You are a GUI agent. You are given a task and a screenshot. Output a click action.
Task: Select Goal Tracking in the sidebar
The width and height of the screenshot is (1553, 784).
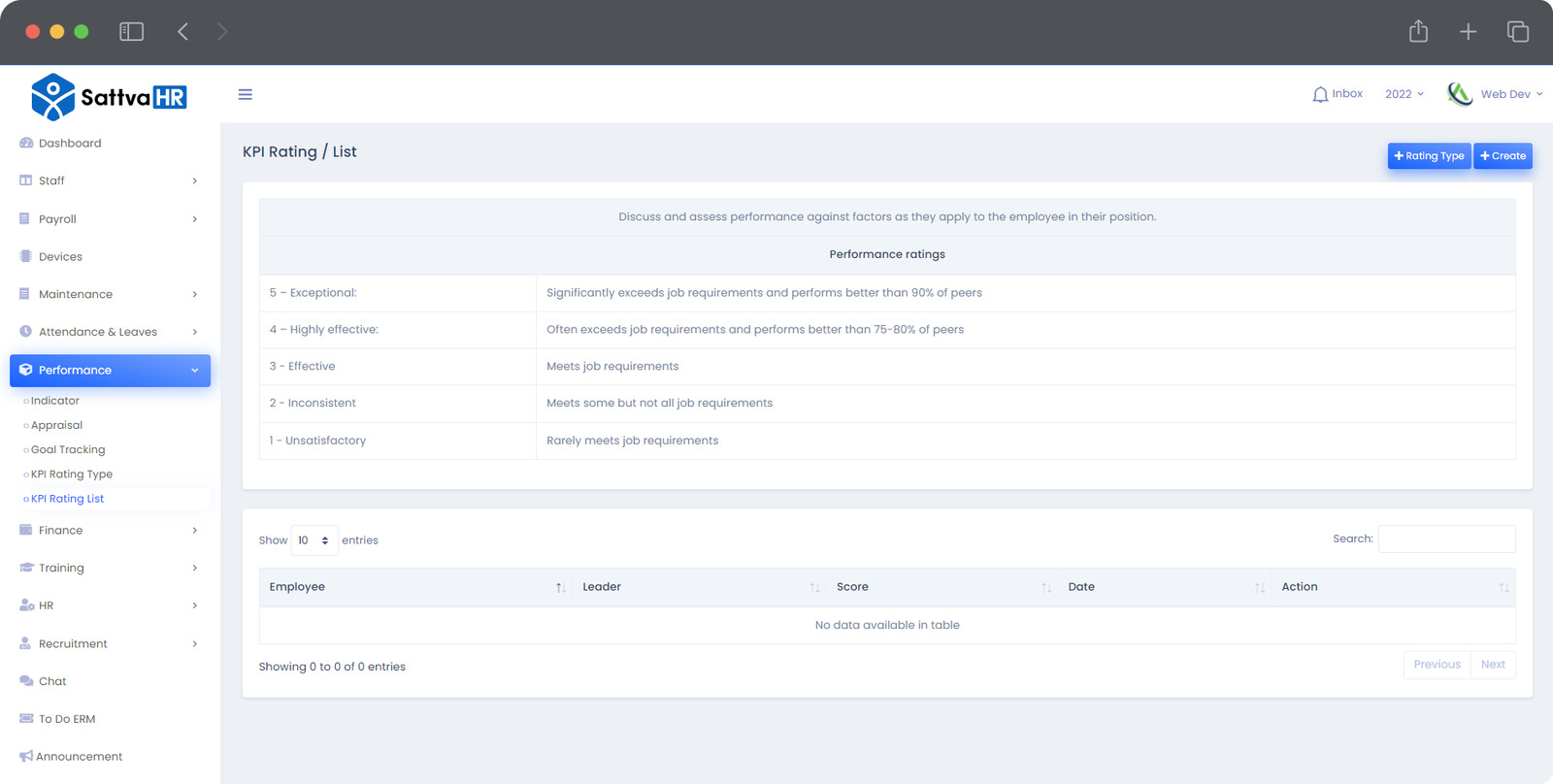[68, 450]
